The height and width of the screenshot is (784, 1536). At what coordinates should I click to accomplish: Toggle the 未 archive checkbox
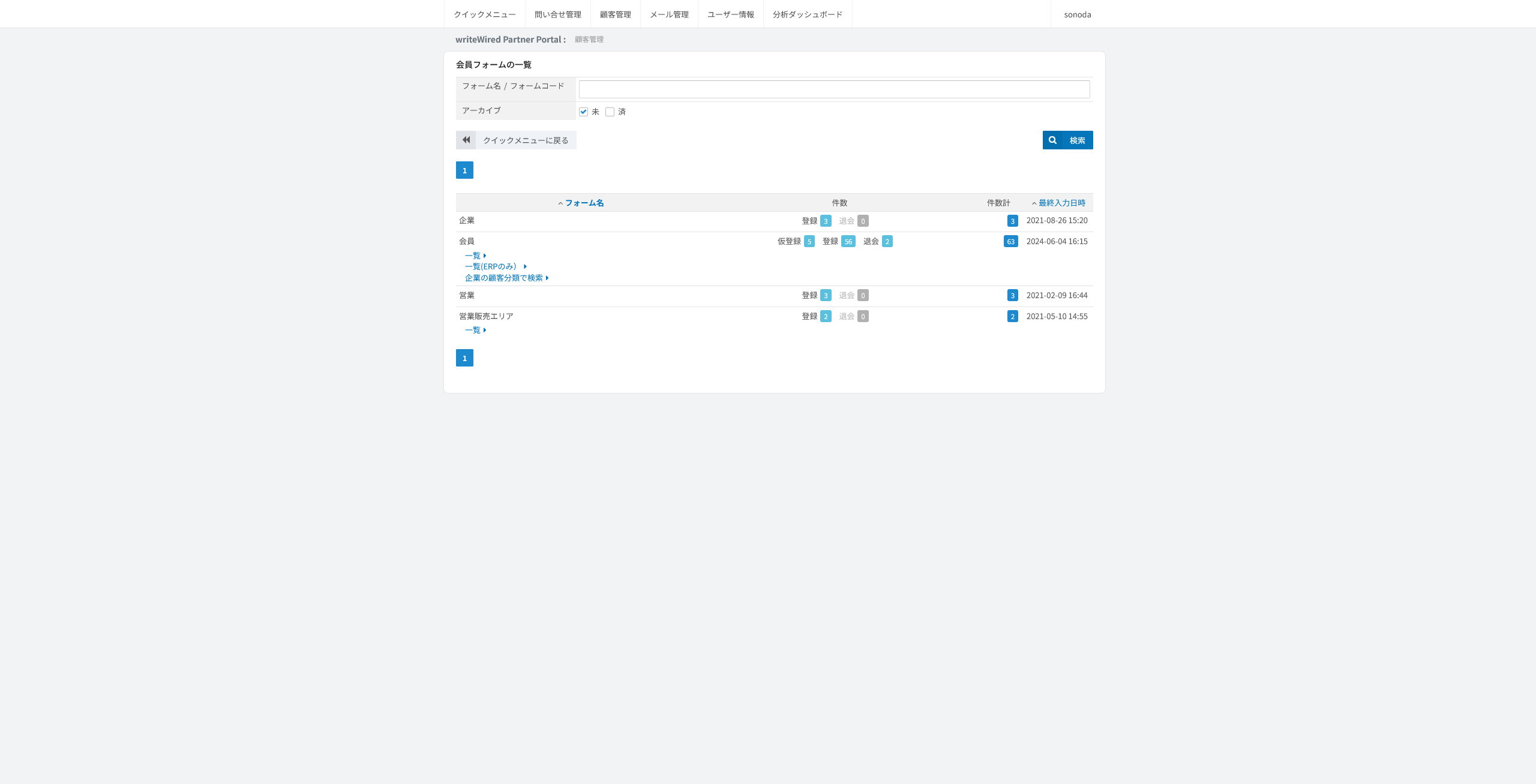(583, 112)
